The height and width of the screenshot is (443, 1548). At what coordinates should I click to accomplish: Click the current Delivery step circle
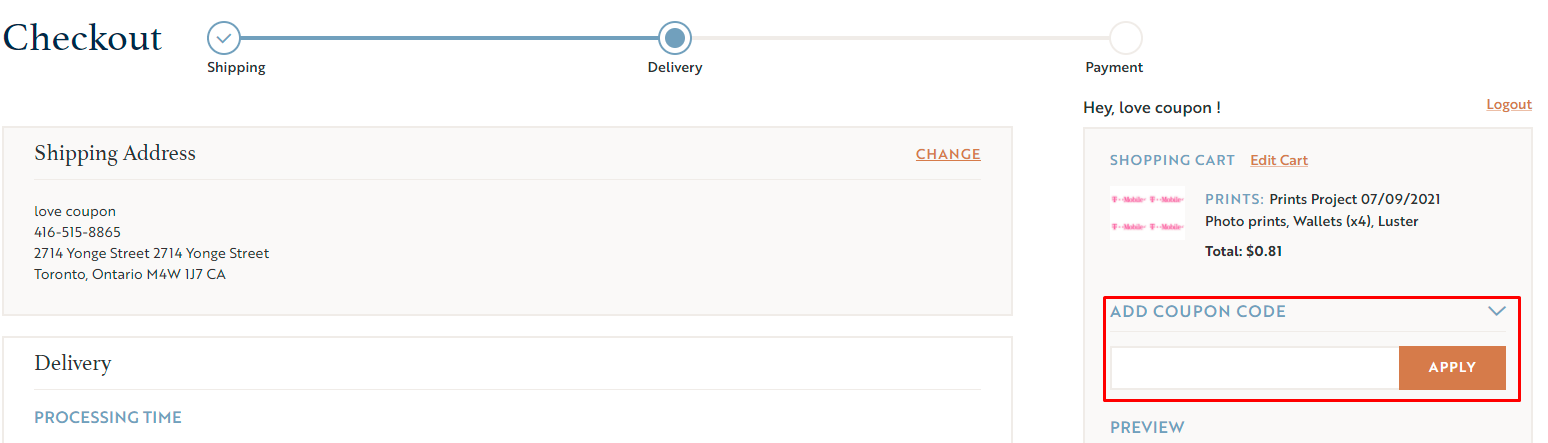pyautogui.click(x=675, y=38)
